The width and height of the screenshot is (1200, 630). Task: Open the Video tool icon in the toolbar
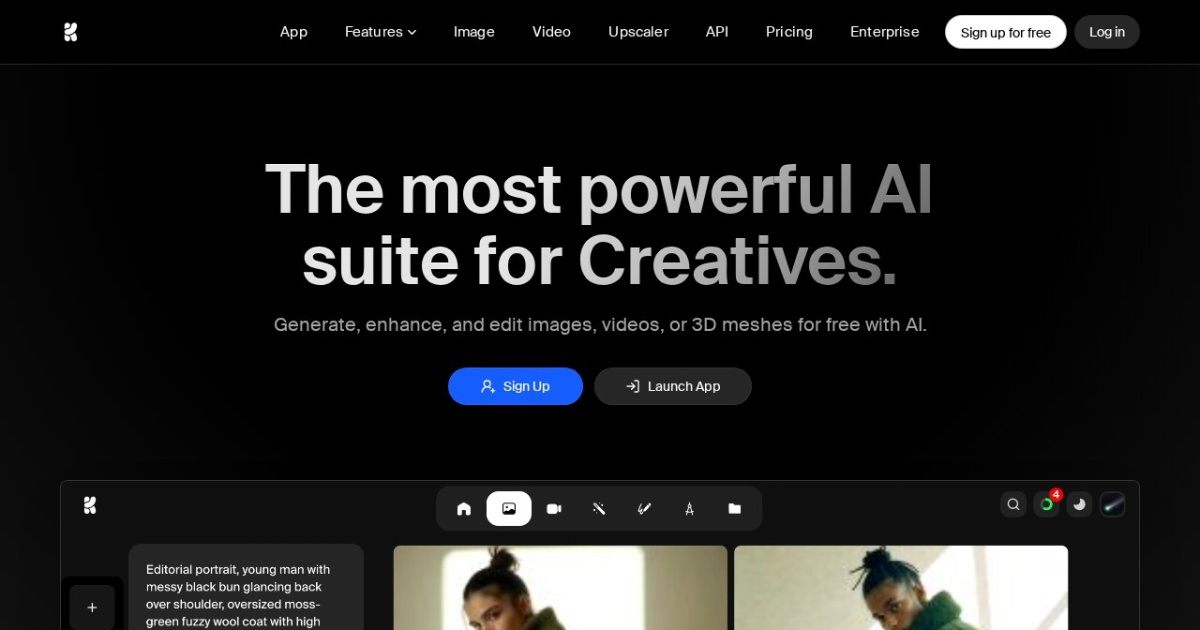pyautogui.click(x=554, y=508)
